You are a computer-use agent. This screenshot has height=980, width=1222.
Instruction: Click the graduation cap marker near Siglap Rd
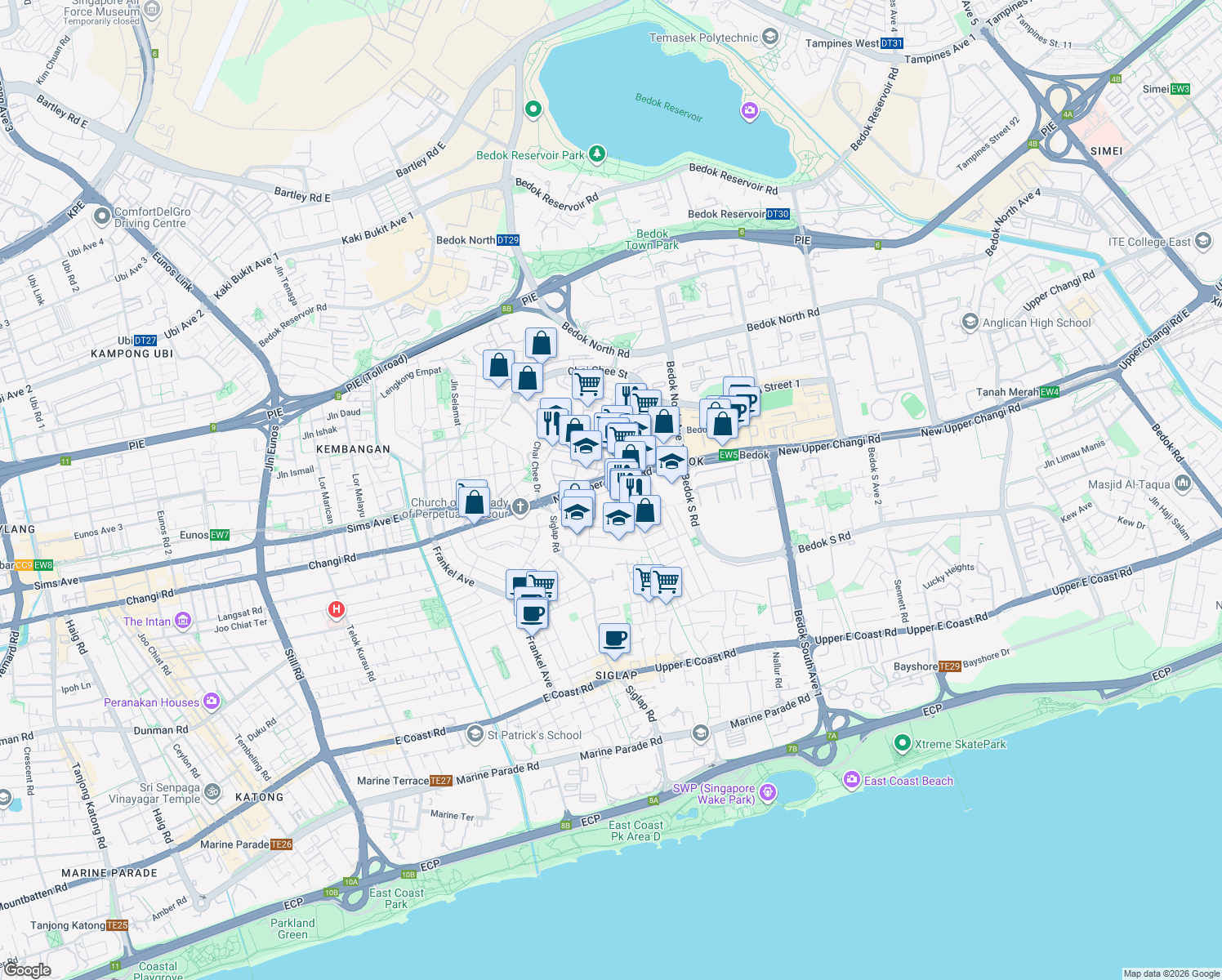pyautogui.click(x=578, y=513)
